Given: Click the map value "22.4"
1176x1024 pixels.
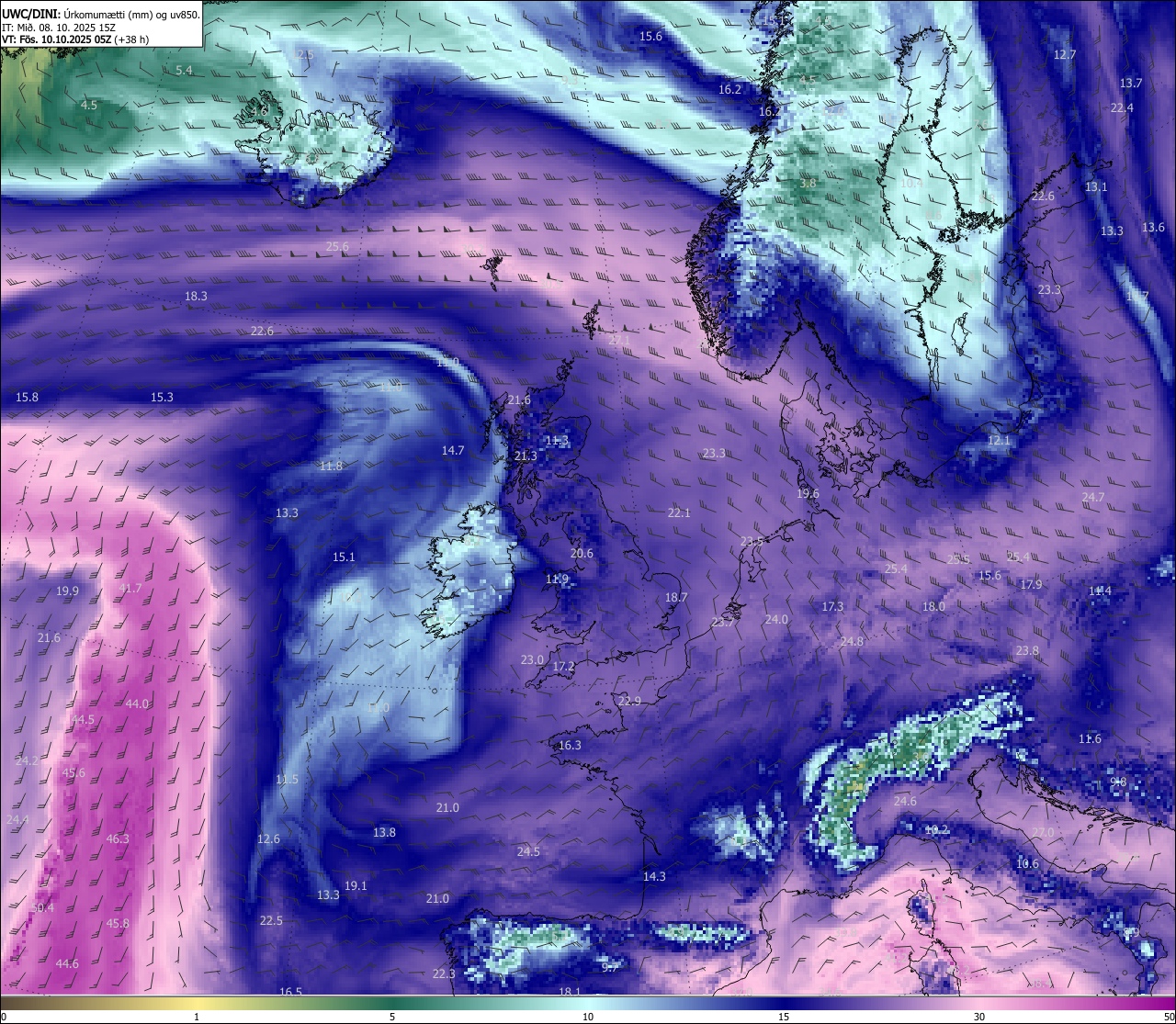Looking at the screenshot, I should click(1122, 108).
